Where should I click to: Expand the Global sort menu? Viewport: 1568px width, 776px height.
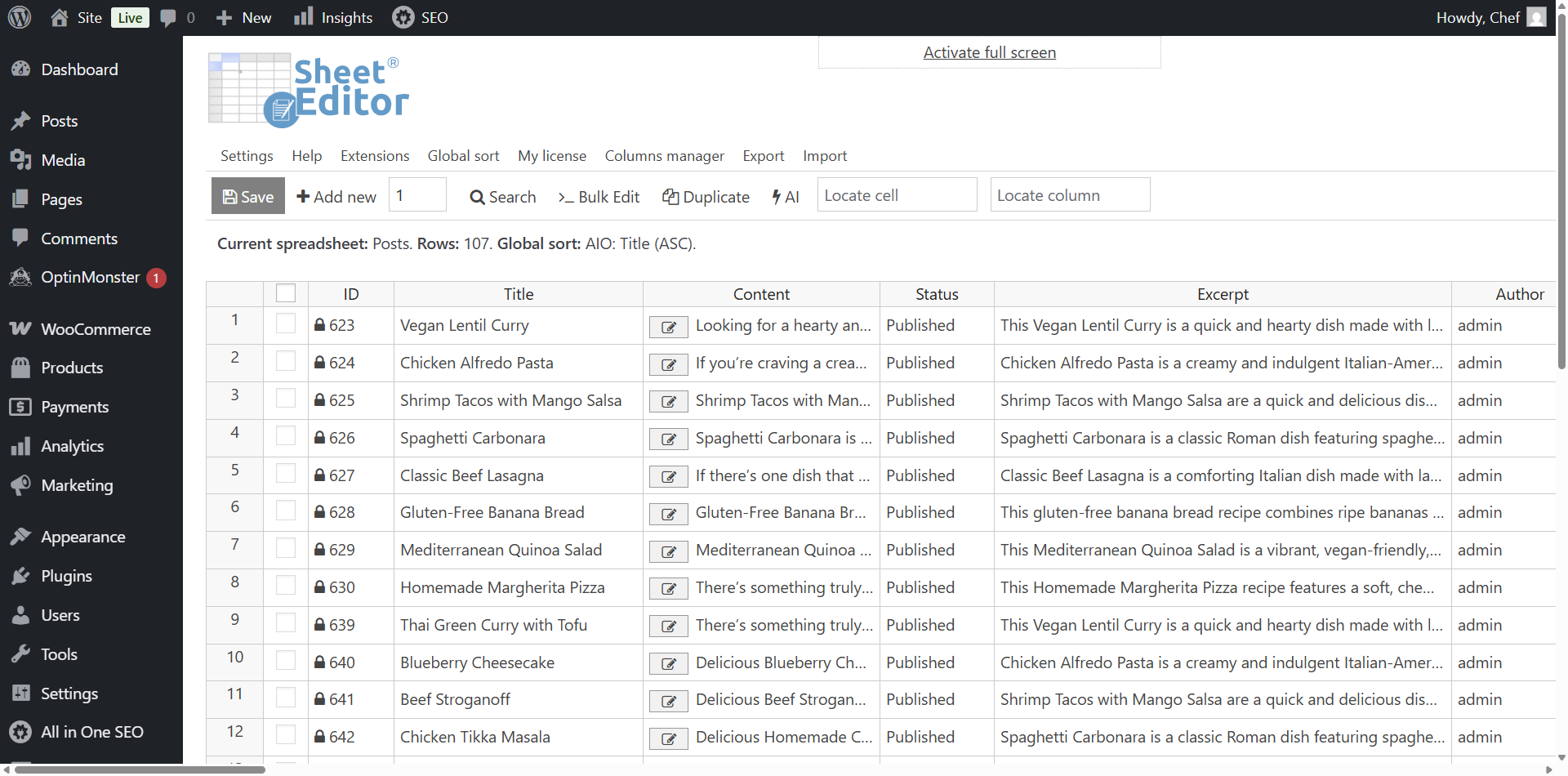pos(463,156)
